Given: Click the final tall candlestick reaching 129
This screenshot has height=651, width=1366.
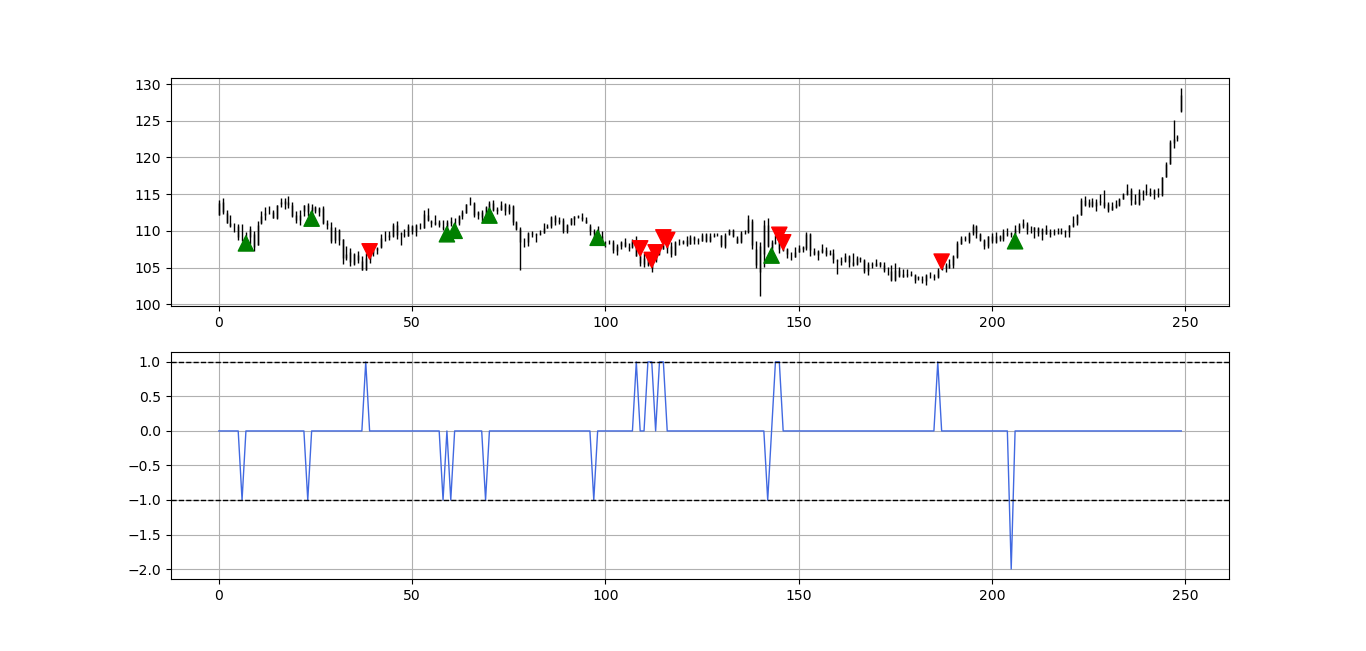Looking at the screenshot, I should click(1181, 100).
